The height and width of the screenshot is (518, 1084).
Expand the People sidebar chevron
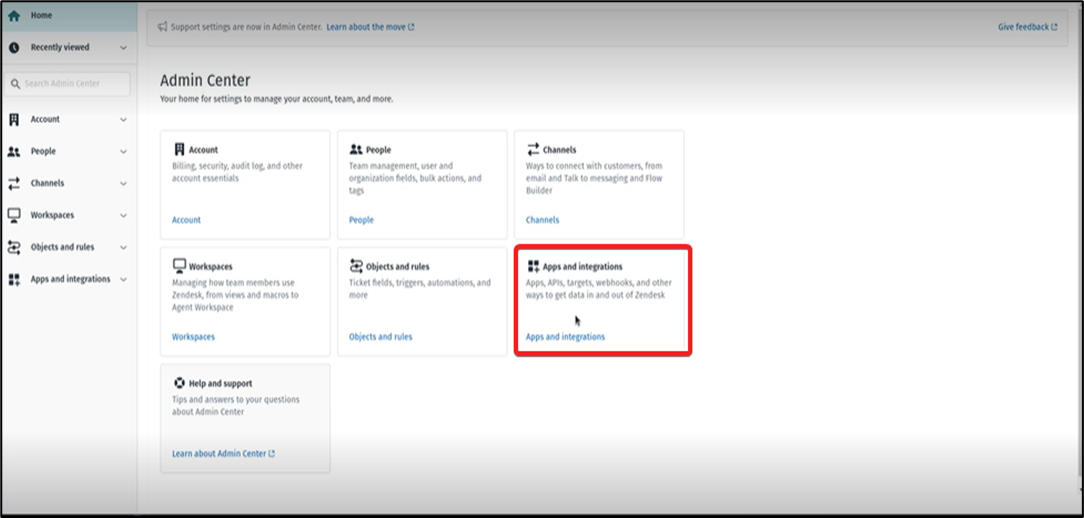coord(123,151)
